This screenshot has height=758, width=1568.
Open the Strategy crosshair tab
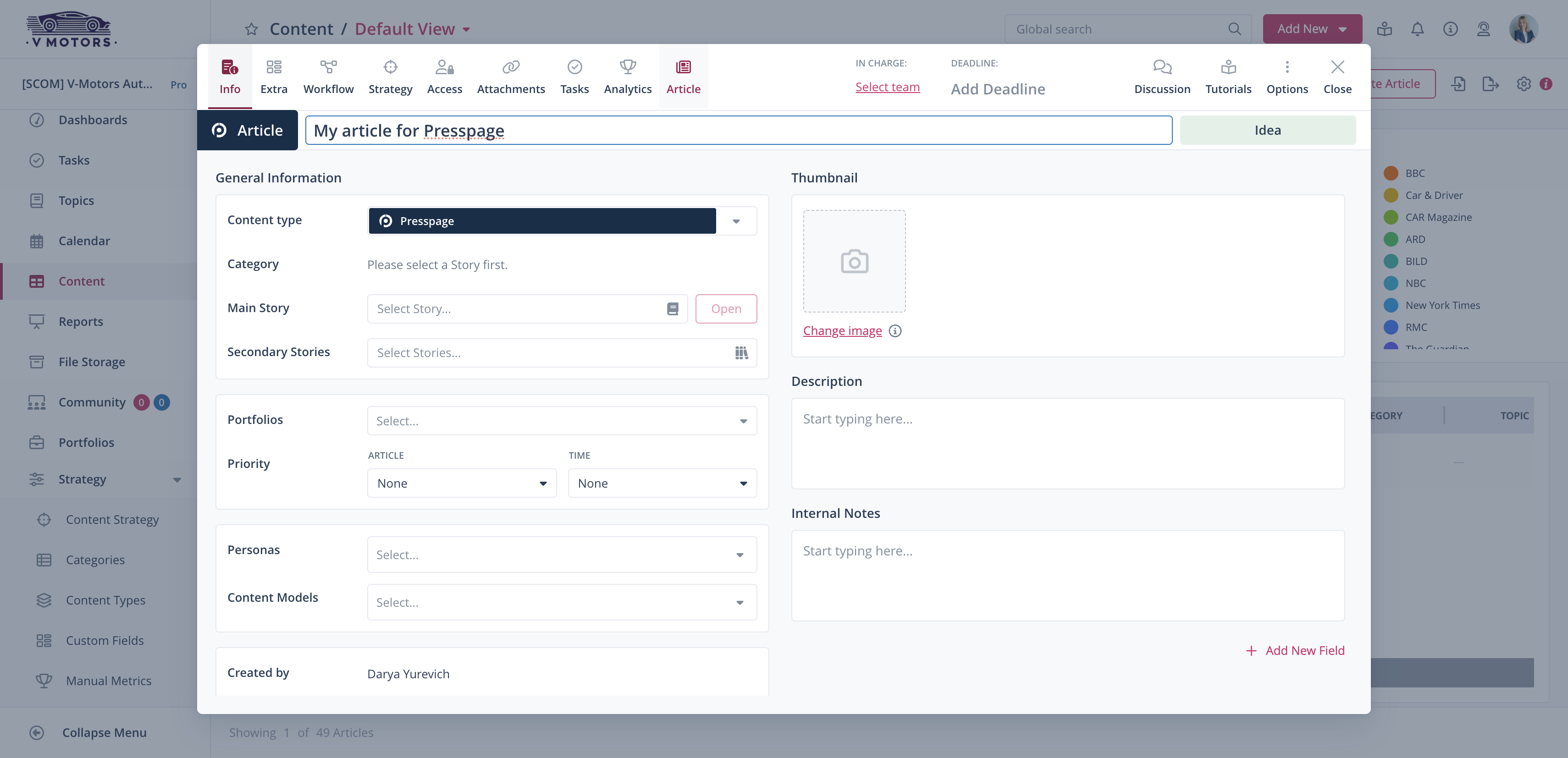click(390, 67)
